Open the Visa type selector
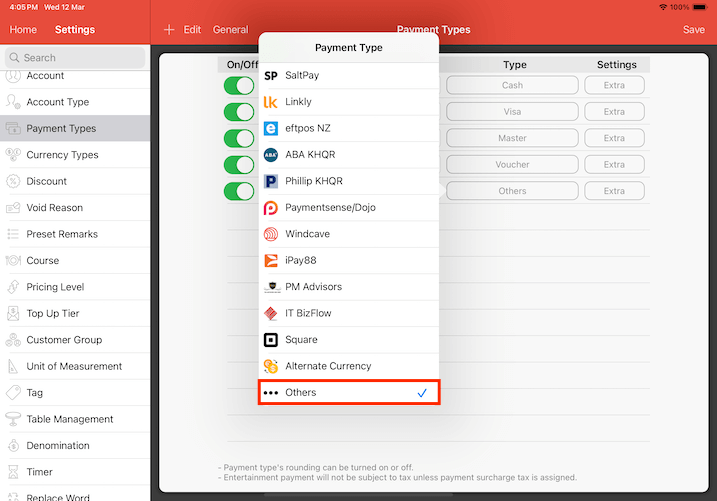The width and height of the screenshot is (717, 501). (512, 112)
